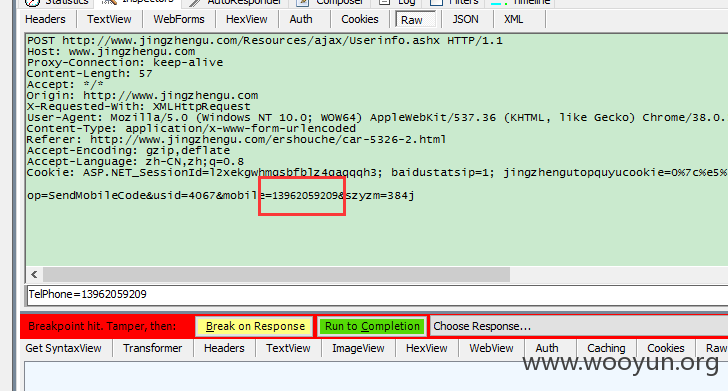The image size is (728, 391).
Task: Click the horizontal scrollbar thumb in request pane
Action: 276,274
